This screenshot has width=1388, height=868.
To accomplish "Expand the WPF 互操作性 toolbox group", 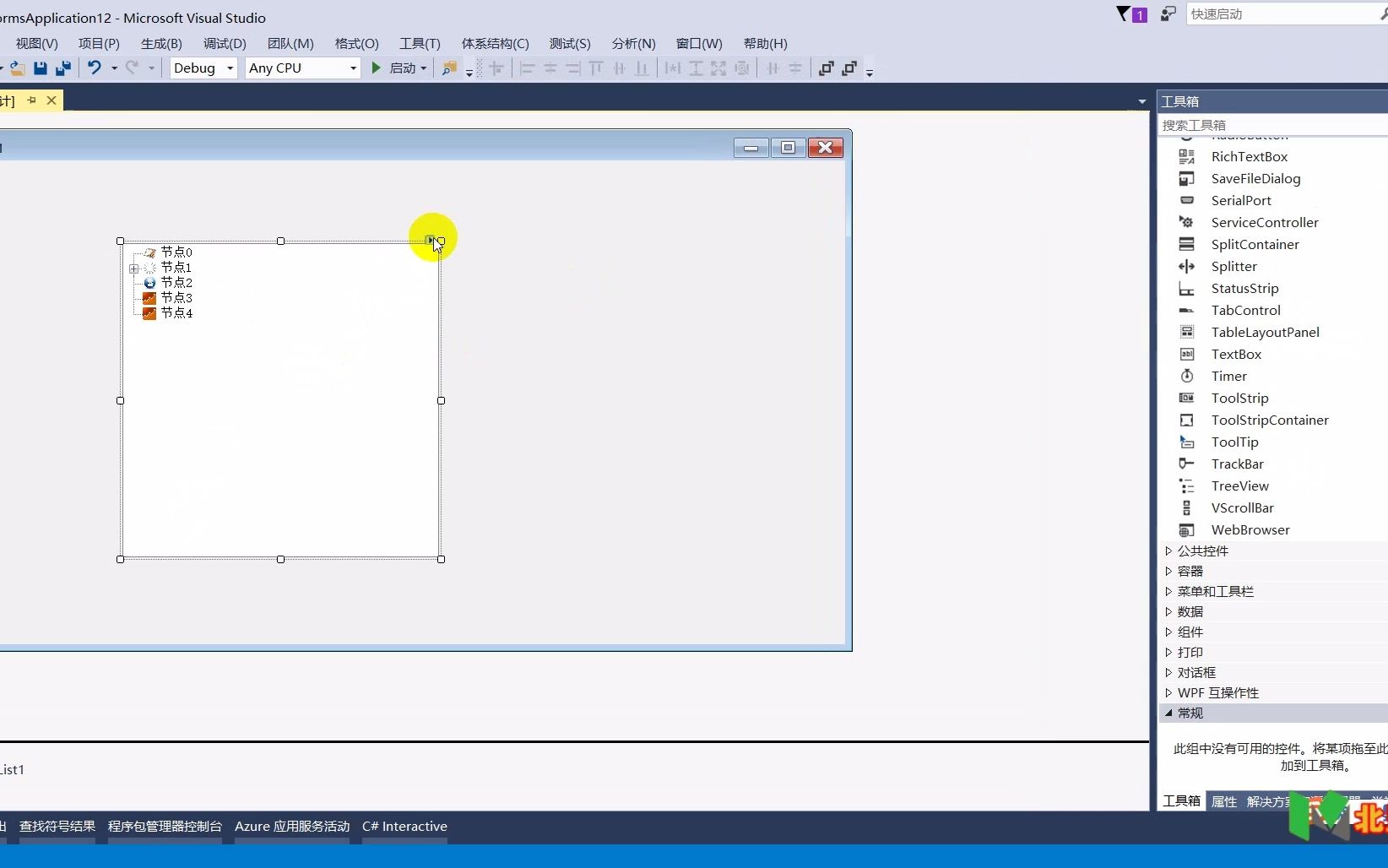I will [x=1168, y=692].
